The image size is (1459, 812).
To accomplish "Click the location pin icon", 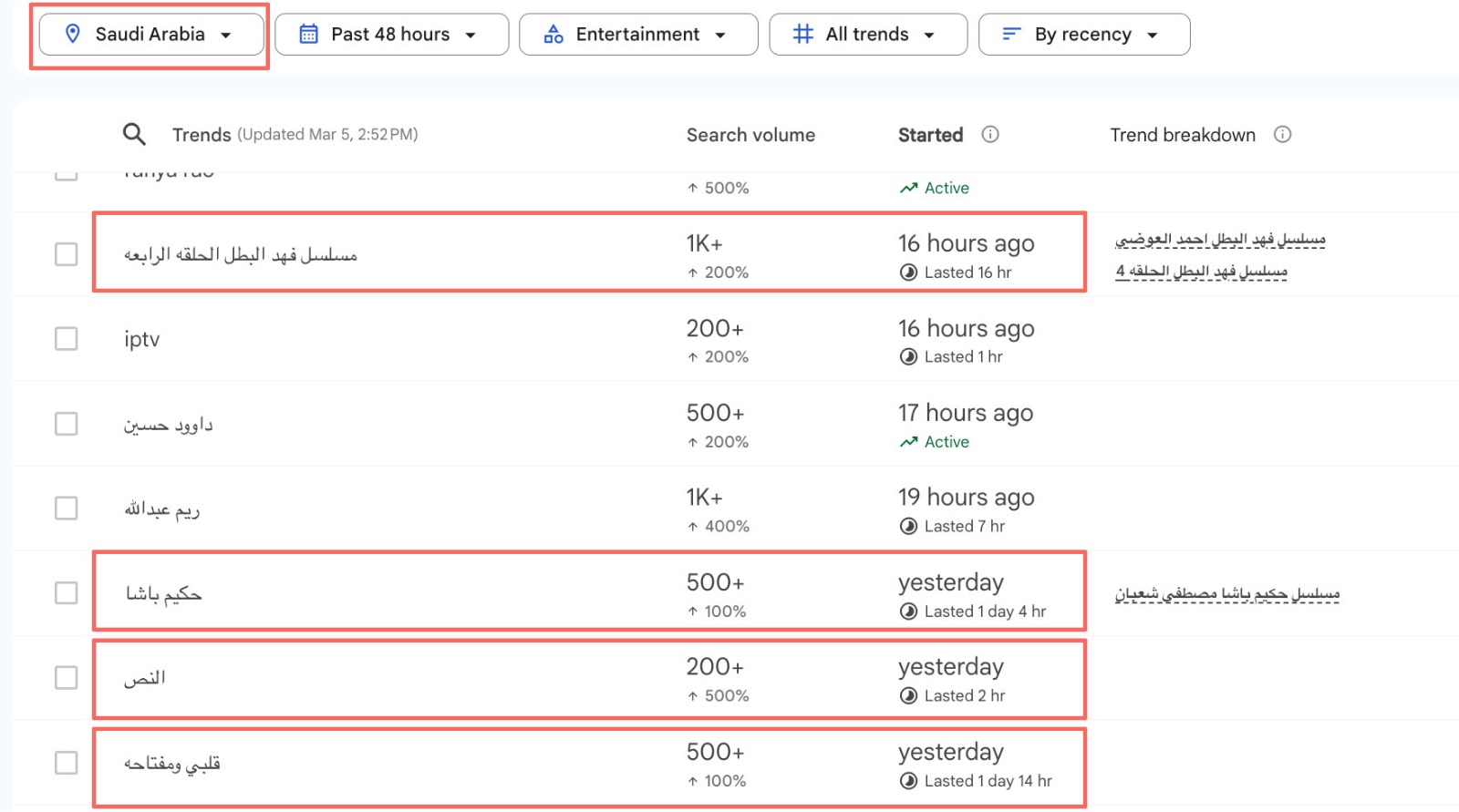I will [73, 35].
